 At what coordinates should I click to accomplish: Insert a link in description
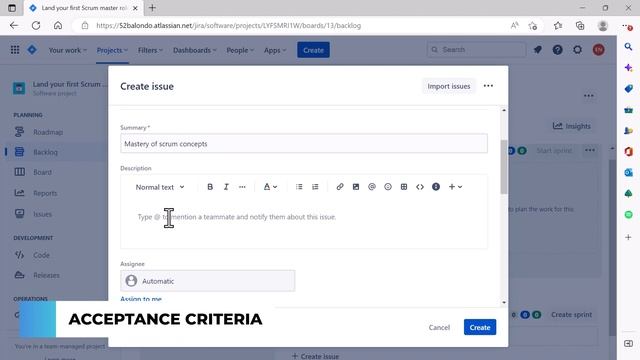340,187
